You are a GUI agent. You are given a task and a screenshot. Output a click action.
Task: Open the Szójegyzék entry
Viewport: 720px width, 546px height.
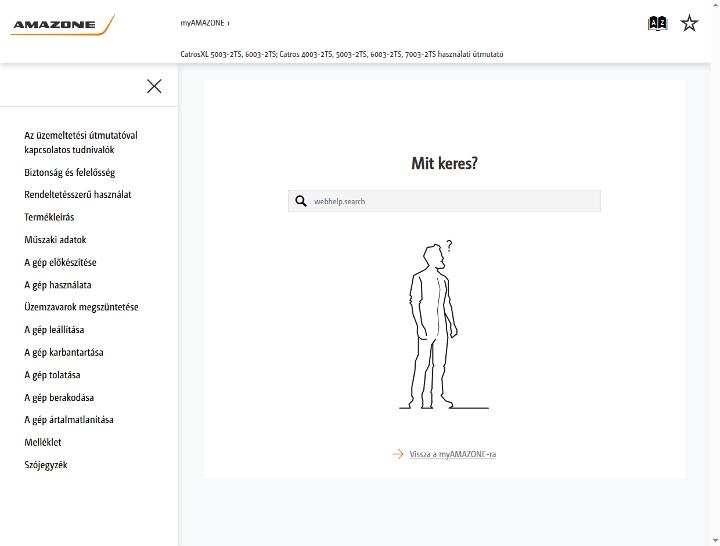pos(46,465)
